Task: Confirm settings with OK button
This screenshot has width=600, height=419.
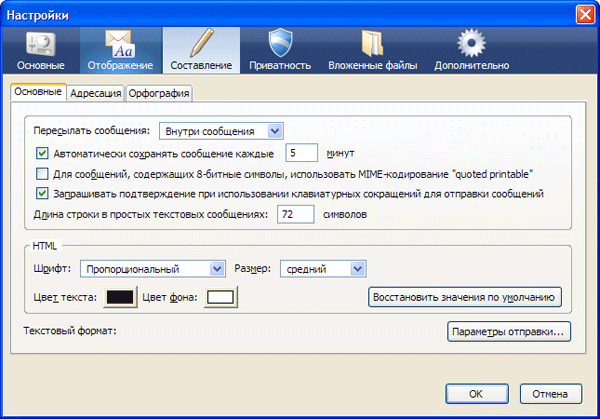Action: pyautogui.click(x=477, y=394)
